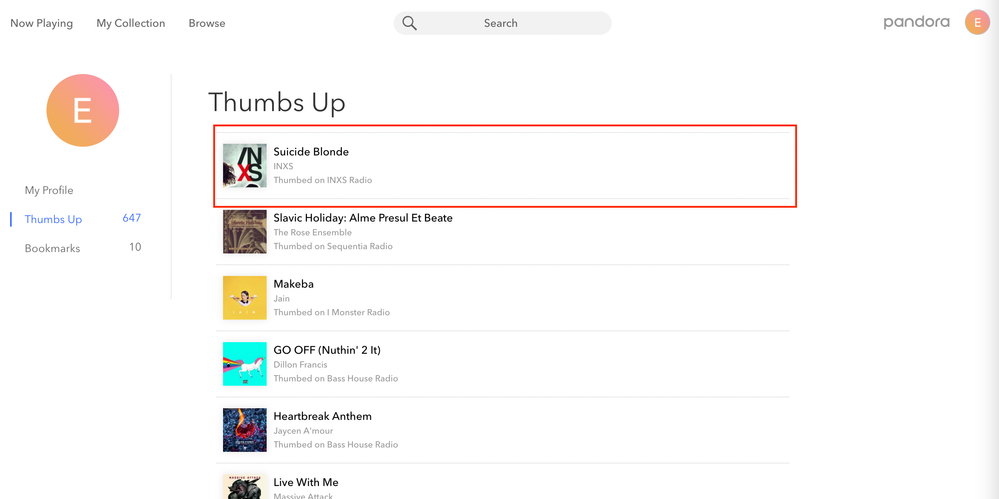Screen dimensions: 999x499
Task: Click the Dillon Francis artist name
Action: point(303,364)
